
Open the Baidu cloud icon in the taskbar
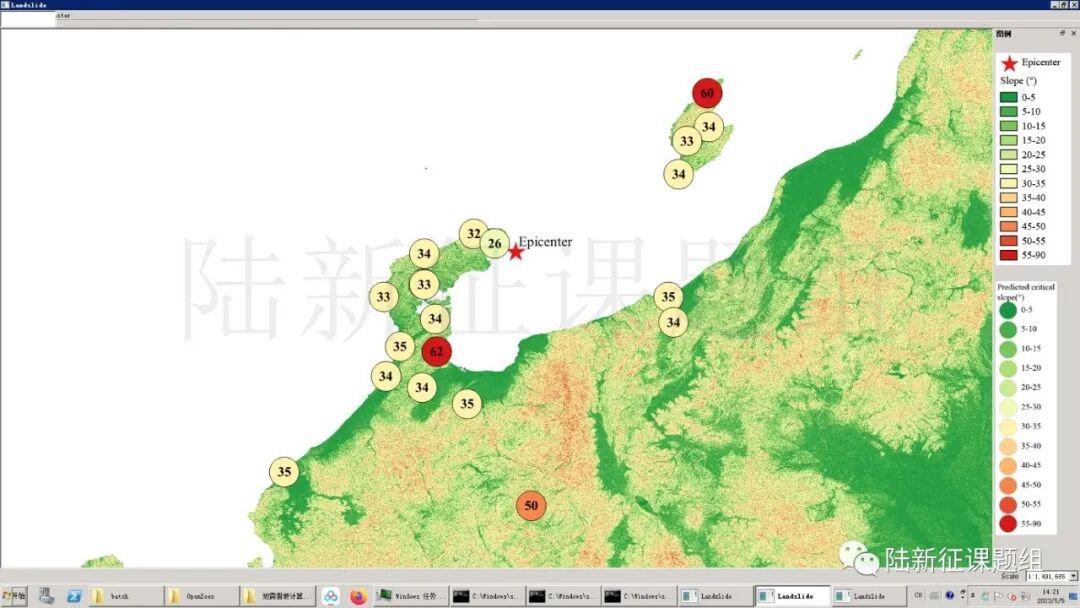[x=330, y=596]
